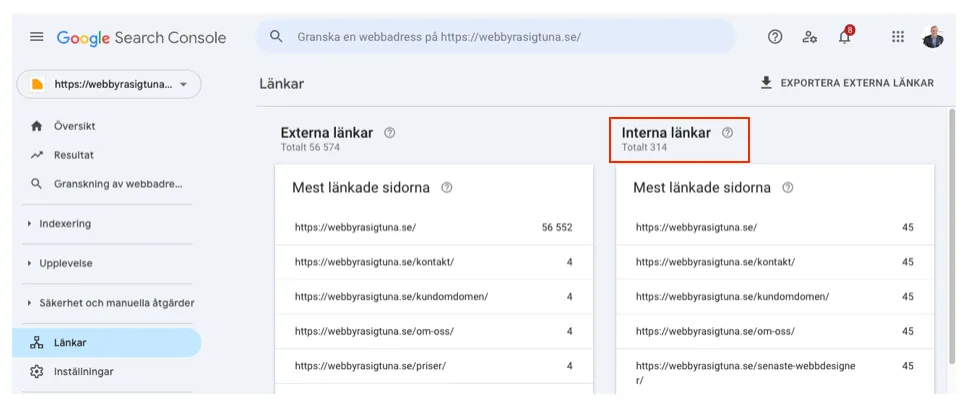Open user and permissions settings icon
This screenshot has height=407, width=967.
(810, 37)
